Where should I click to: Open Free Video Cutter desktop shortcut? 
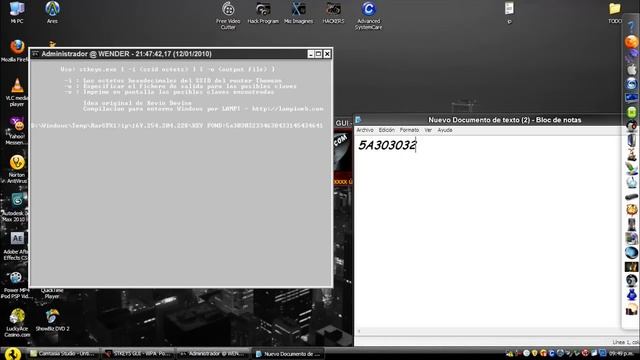(x=228, y=16)
